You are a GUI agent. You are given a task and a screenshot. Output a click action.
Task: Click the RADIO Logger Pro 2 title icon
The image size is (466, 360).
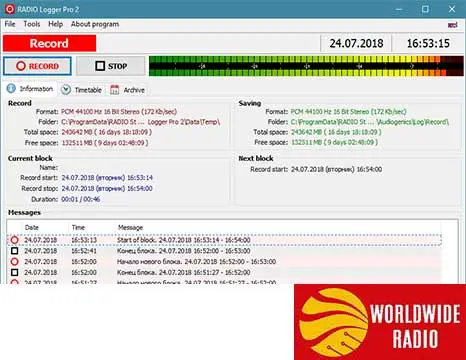click(x=9, y=9)
